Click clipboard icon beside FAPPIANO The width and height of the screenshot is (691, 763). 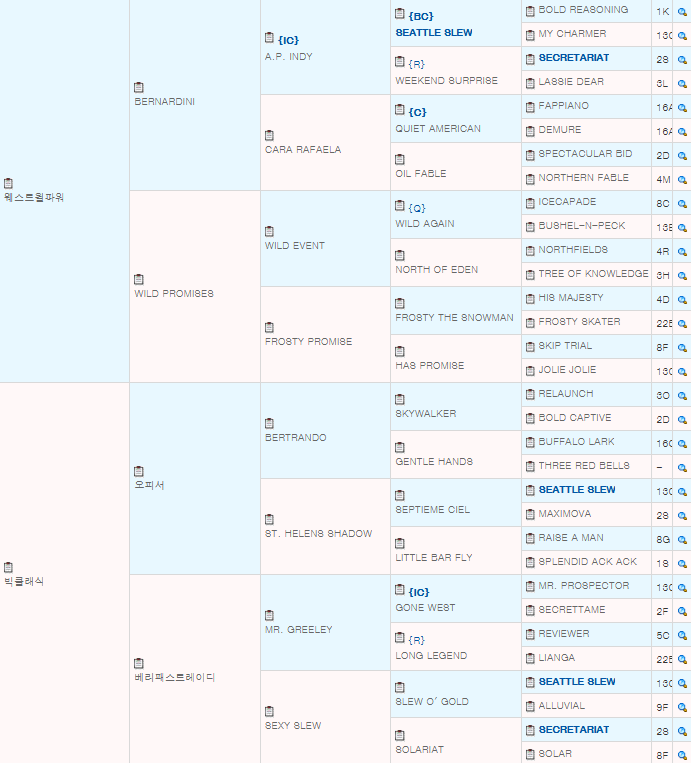(x=530, y=107)
